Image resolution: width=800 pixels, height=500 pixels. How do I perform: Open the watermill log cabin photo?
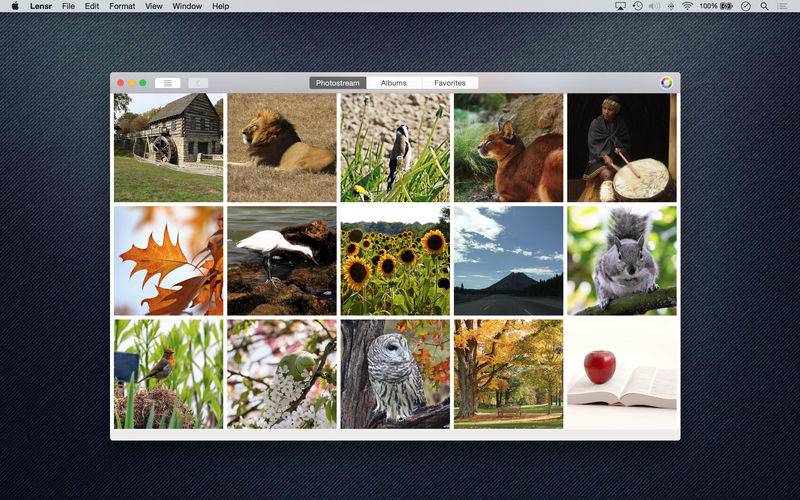tap(168, 147)
